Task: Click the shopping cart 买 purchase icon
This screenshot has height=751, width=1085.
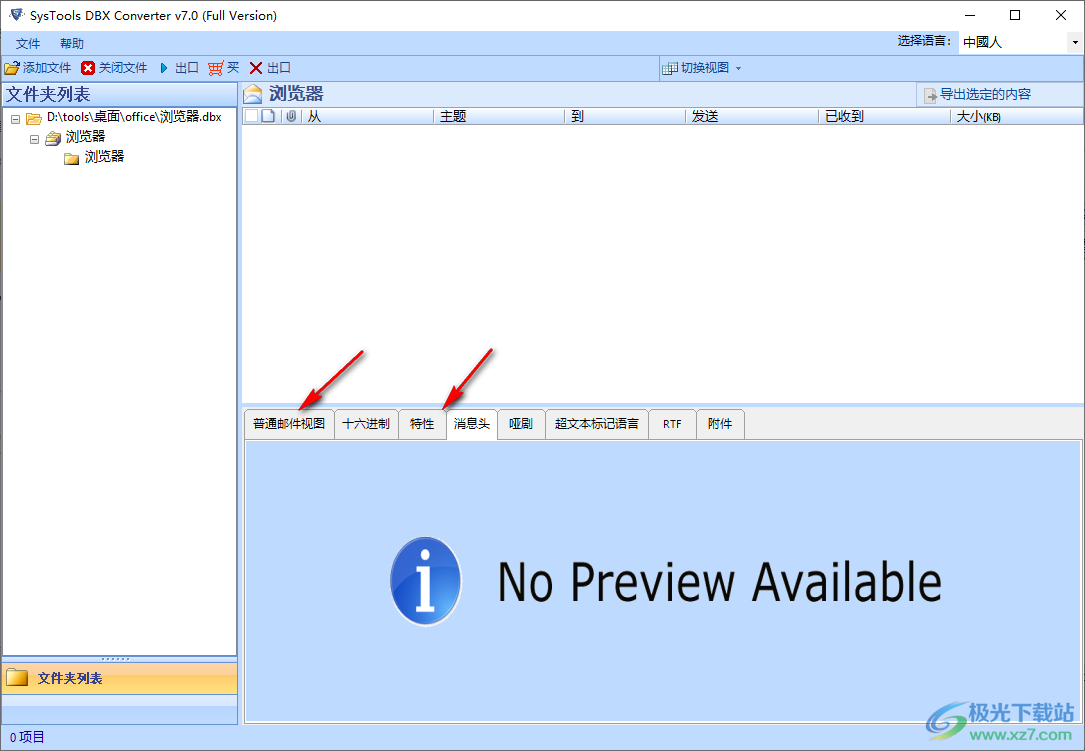Action: (215, 67)
